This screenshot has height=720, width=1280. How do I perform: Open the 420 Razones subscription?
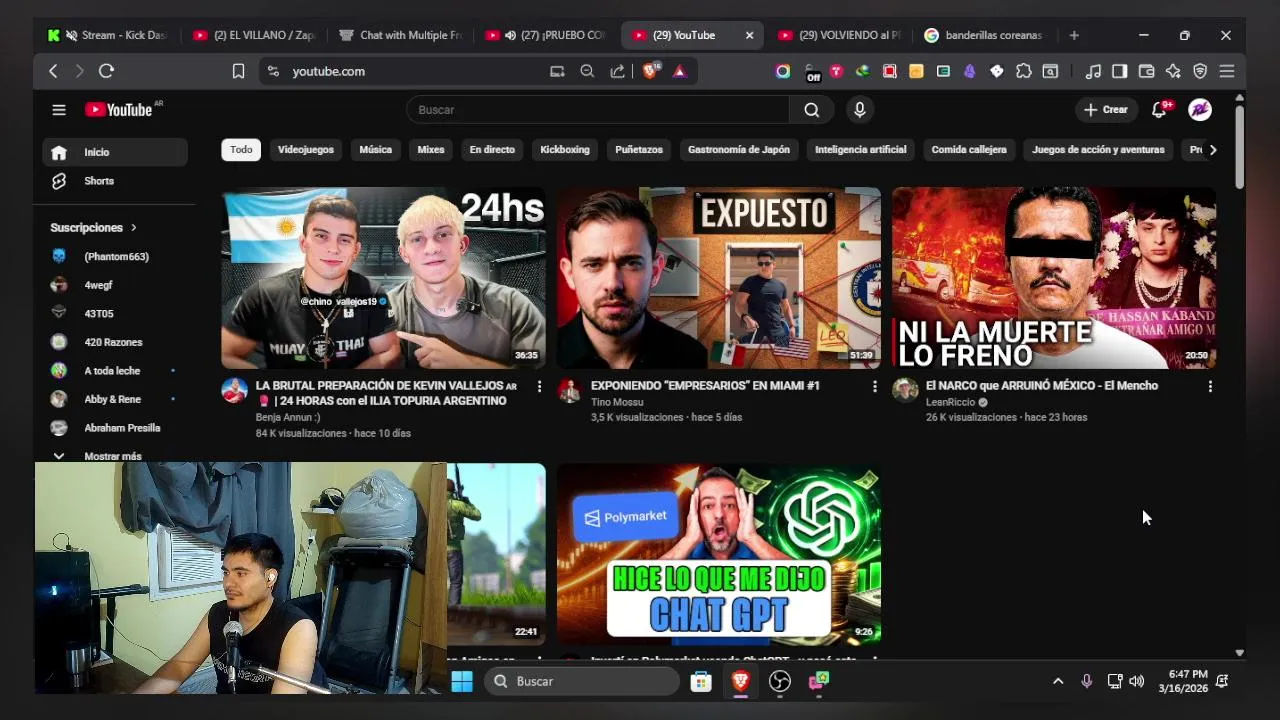point(115,342)
